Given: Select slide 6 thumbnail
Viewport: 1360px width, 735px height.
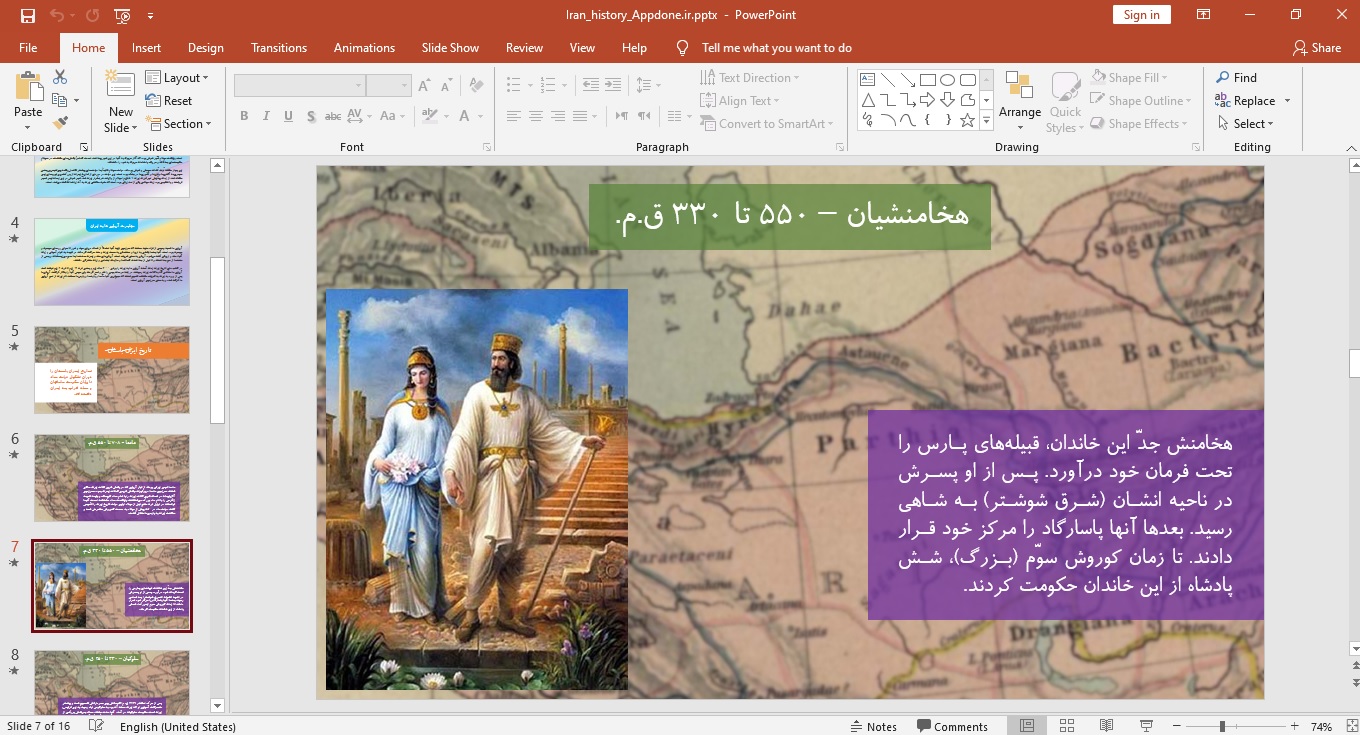Looking at the screenshot, I should [x=112, y=478].
